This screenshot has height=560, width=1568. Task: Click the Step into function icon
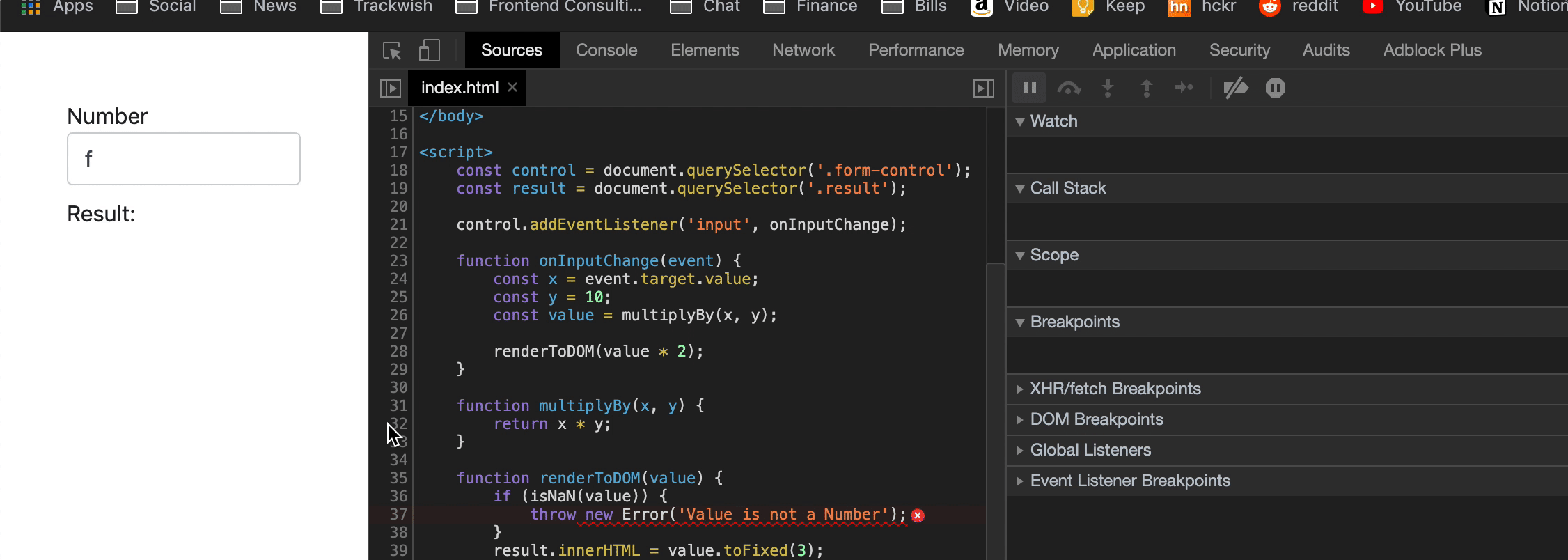pos(1108,88)
